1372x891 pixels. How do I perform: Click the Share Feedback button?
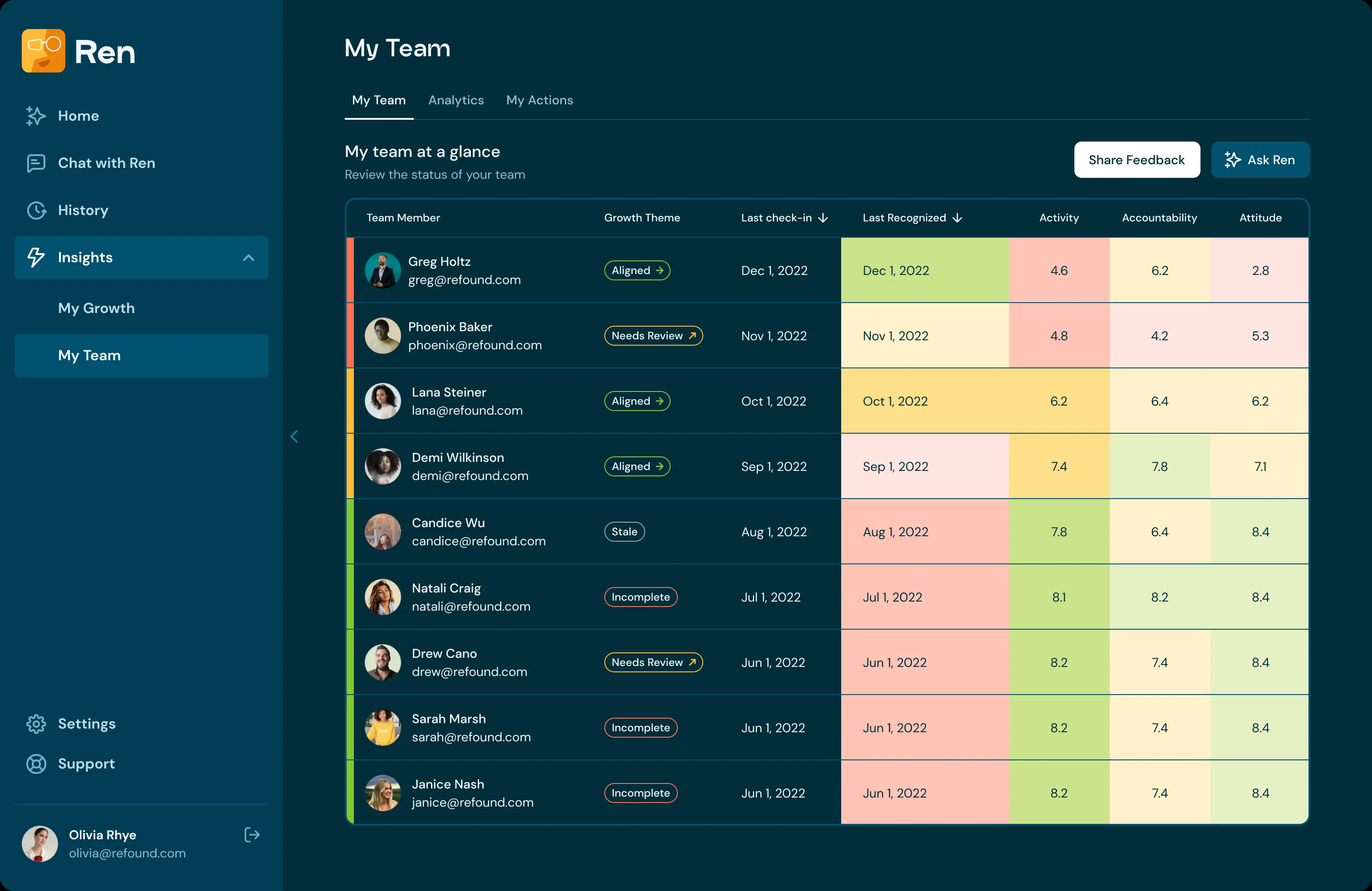click(x=1136, y=160)
